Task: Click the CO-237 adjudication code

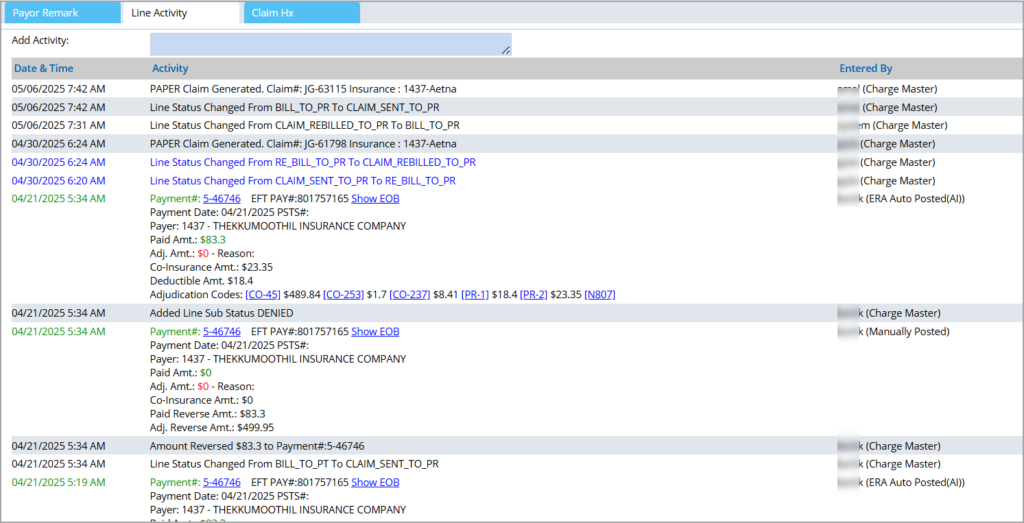Action: tap(409, 295)
